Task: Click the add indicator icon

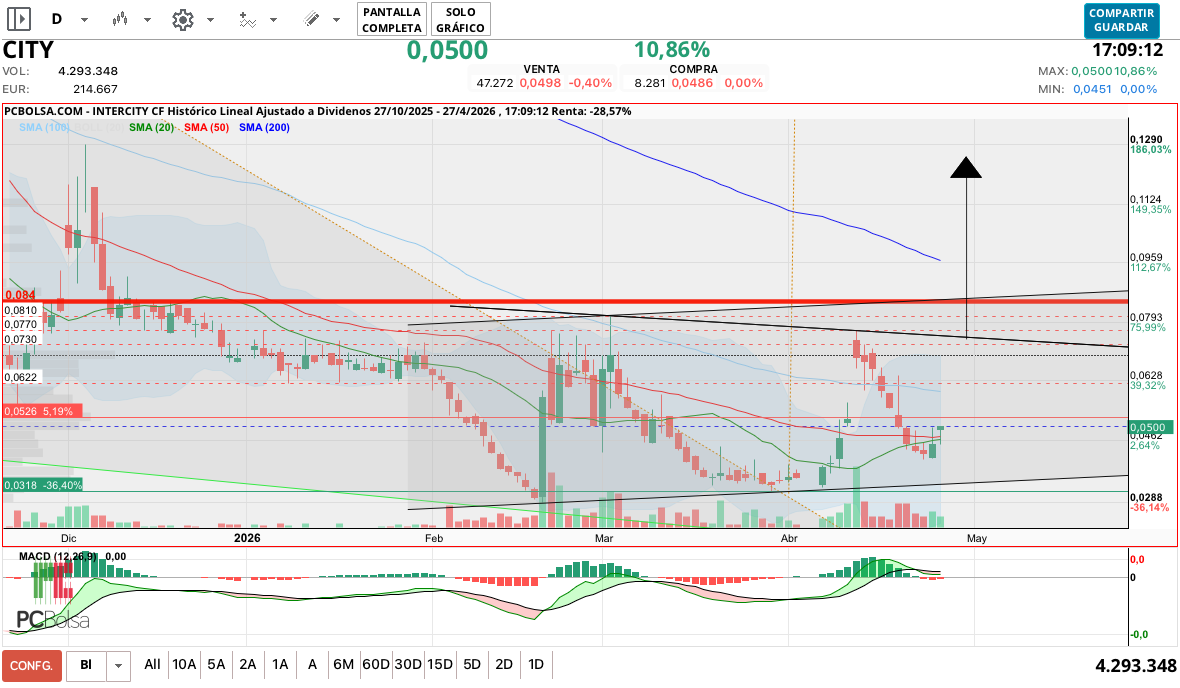Action: click(247, 19)
